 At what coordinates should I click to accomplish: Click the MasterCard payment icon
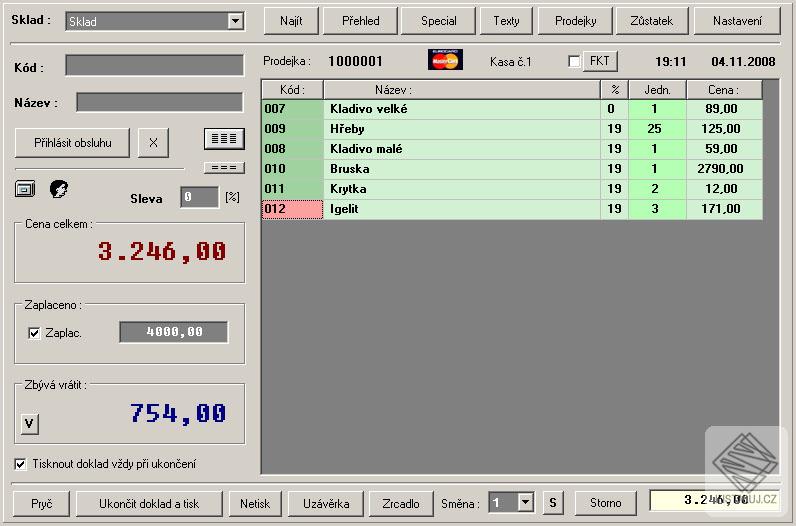pos(445,59)
